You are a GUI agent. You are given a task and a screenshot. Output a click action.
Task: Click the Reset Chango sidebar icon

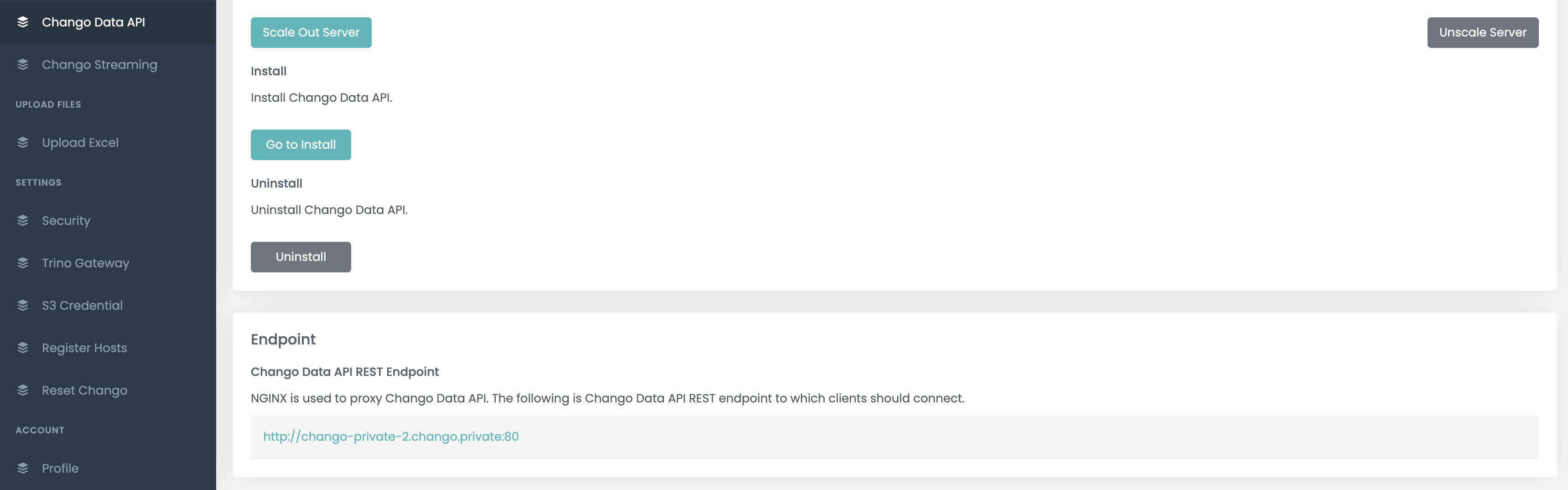23,390
